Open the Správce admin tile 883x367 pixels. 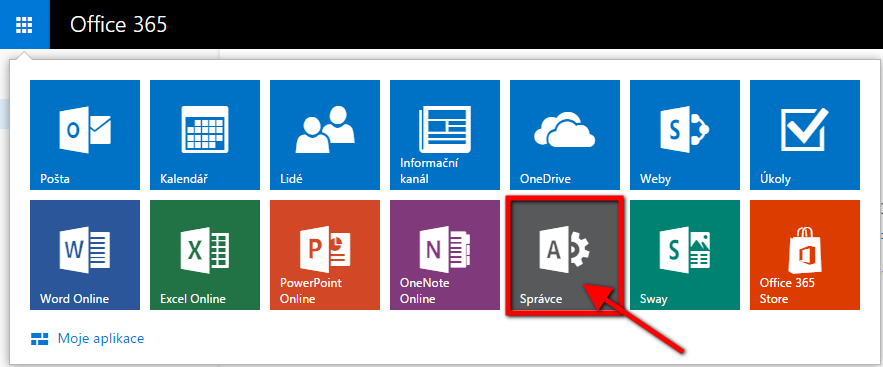click(x=565, y=255)
